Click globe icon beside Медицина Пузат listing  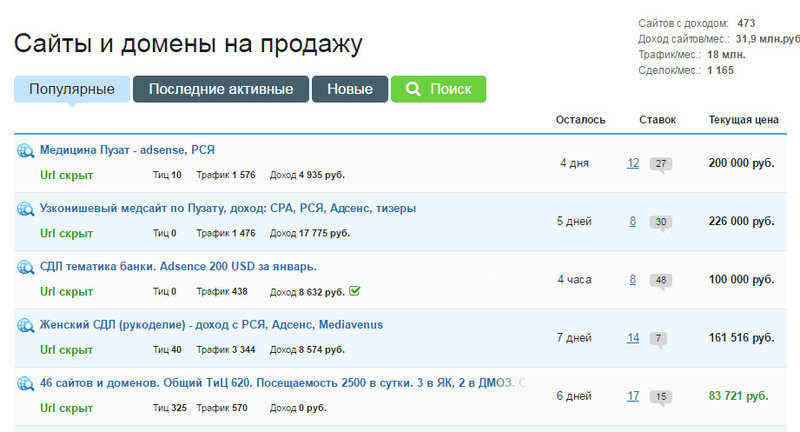tap(25, 151)
